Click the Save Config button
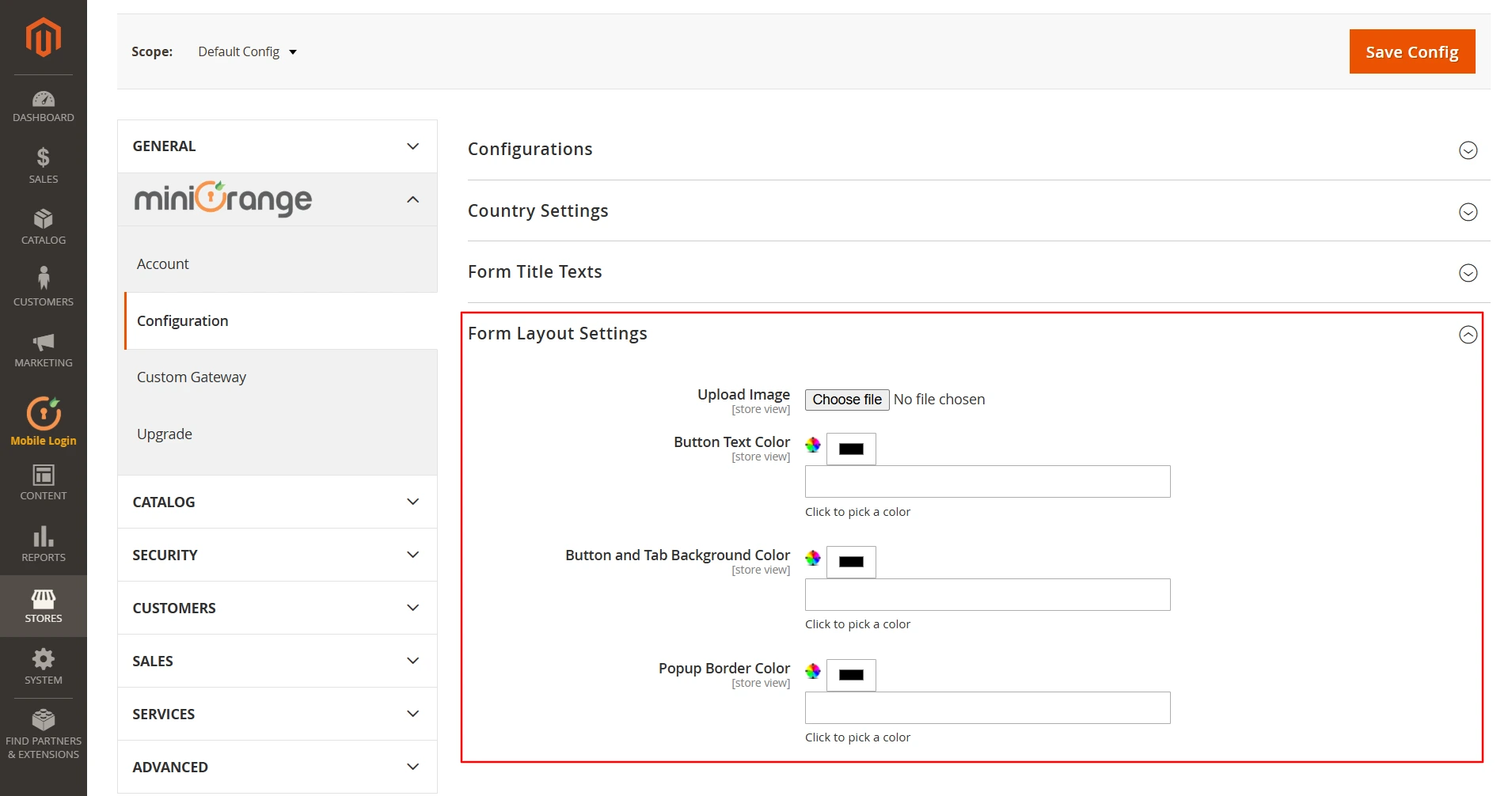This screenshot has width=1512, height=796. 1411,51
